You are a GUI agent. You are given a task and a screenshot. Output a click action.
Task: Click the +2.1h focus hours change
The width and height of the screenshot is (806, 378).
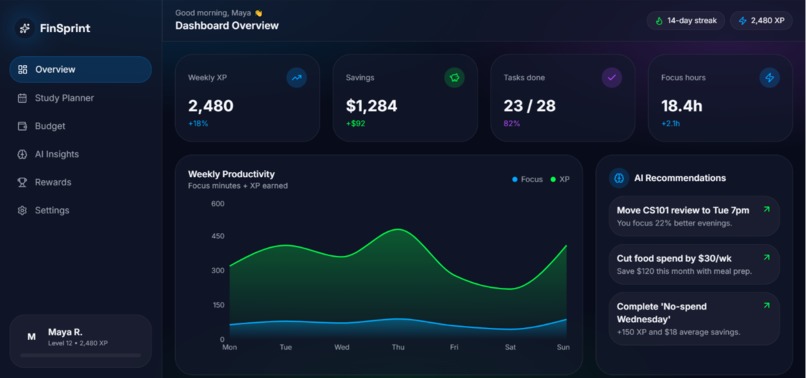point(671,123)
